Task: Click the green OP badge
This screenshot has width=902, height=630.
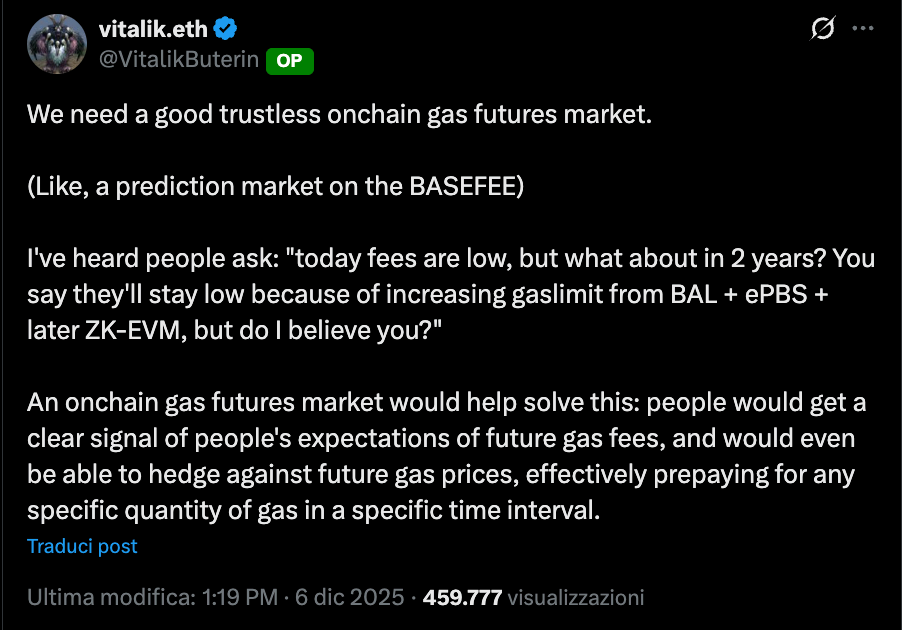Action: pyautogui.click(x=289, y=61)
